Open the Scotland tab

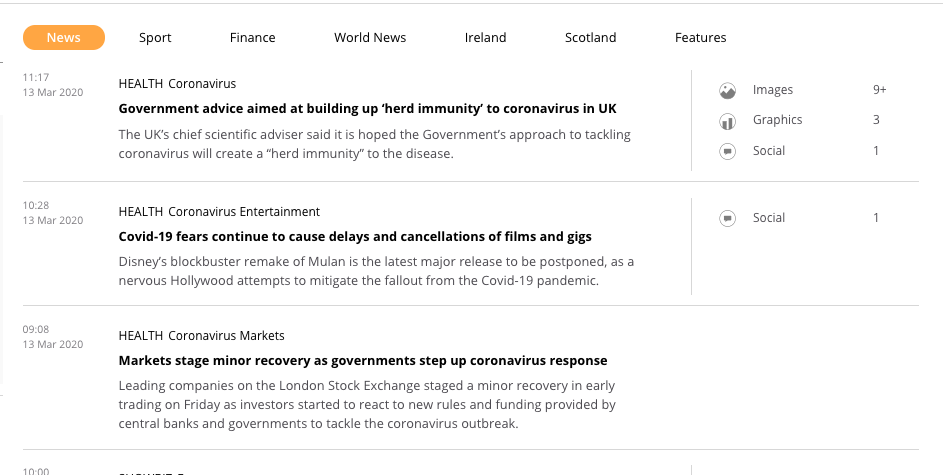(590, 38)
